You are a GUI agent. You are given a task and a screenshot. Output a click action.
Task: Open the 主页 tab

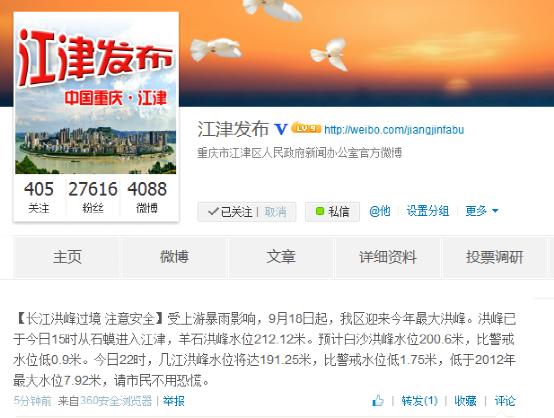(x=67, y=257)
